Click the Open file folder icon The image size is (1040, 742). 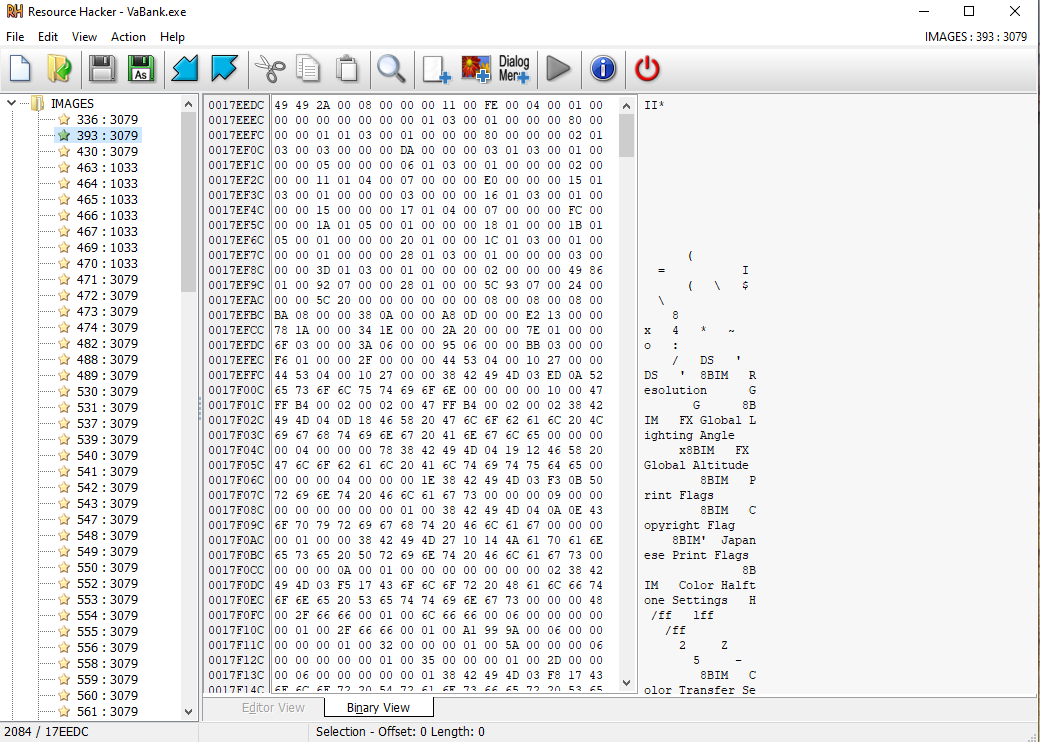click(60, 69)
